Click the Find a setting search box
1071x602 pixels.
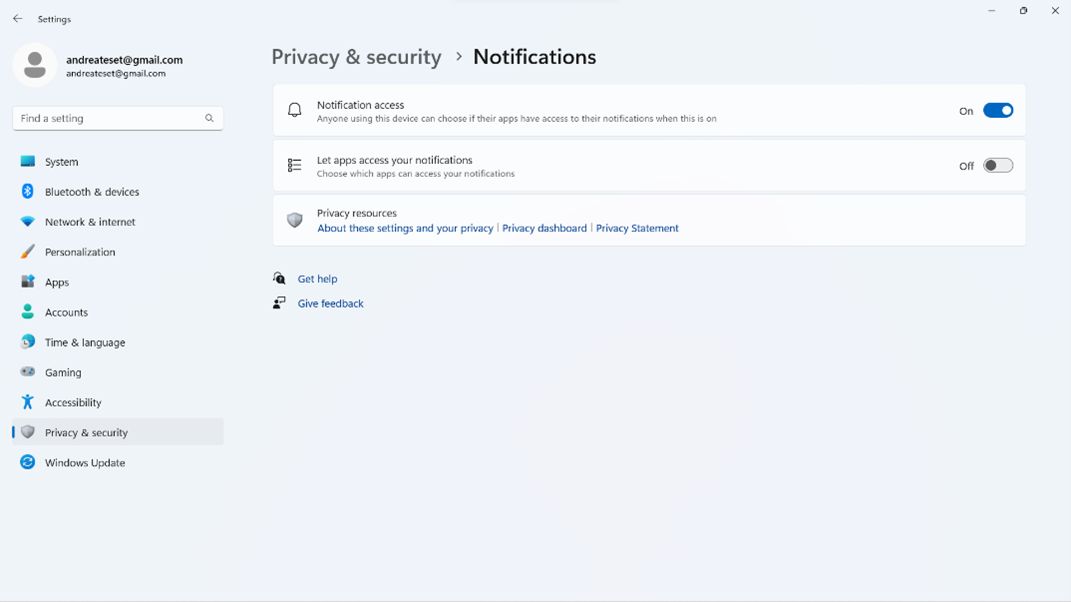108,118
